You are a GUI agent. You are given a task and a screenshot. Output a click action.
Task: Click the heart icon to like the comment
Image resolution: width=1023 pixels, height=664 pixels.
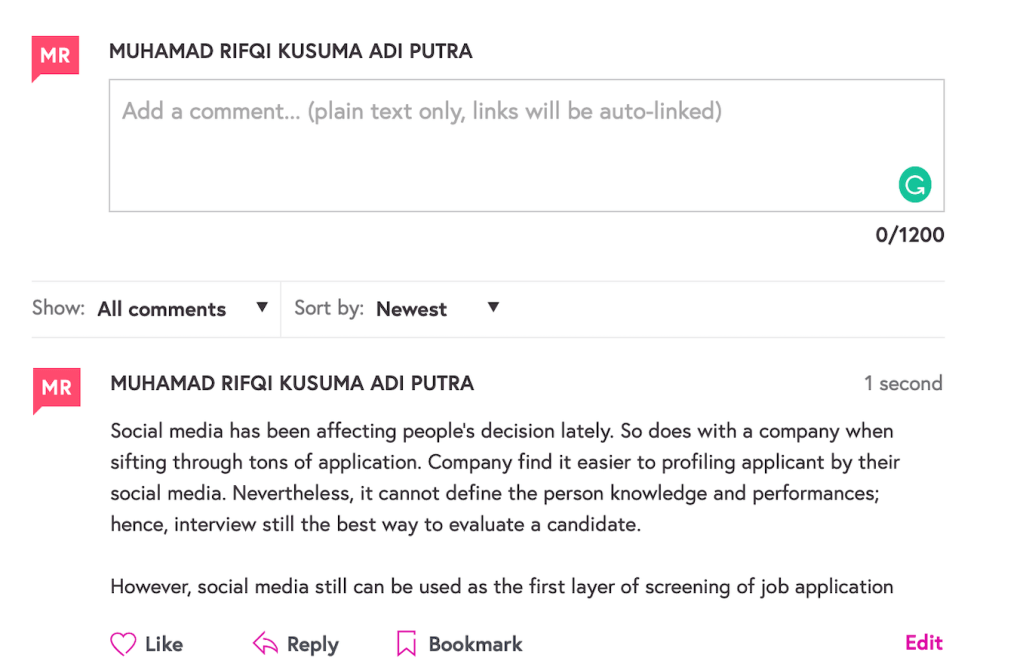pyautogui.click(x=122, y=644)
